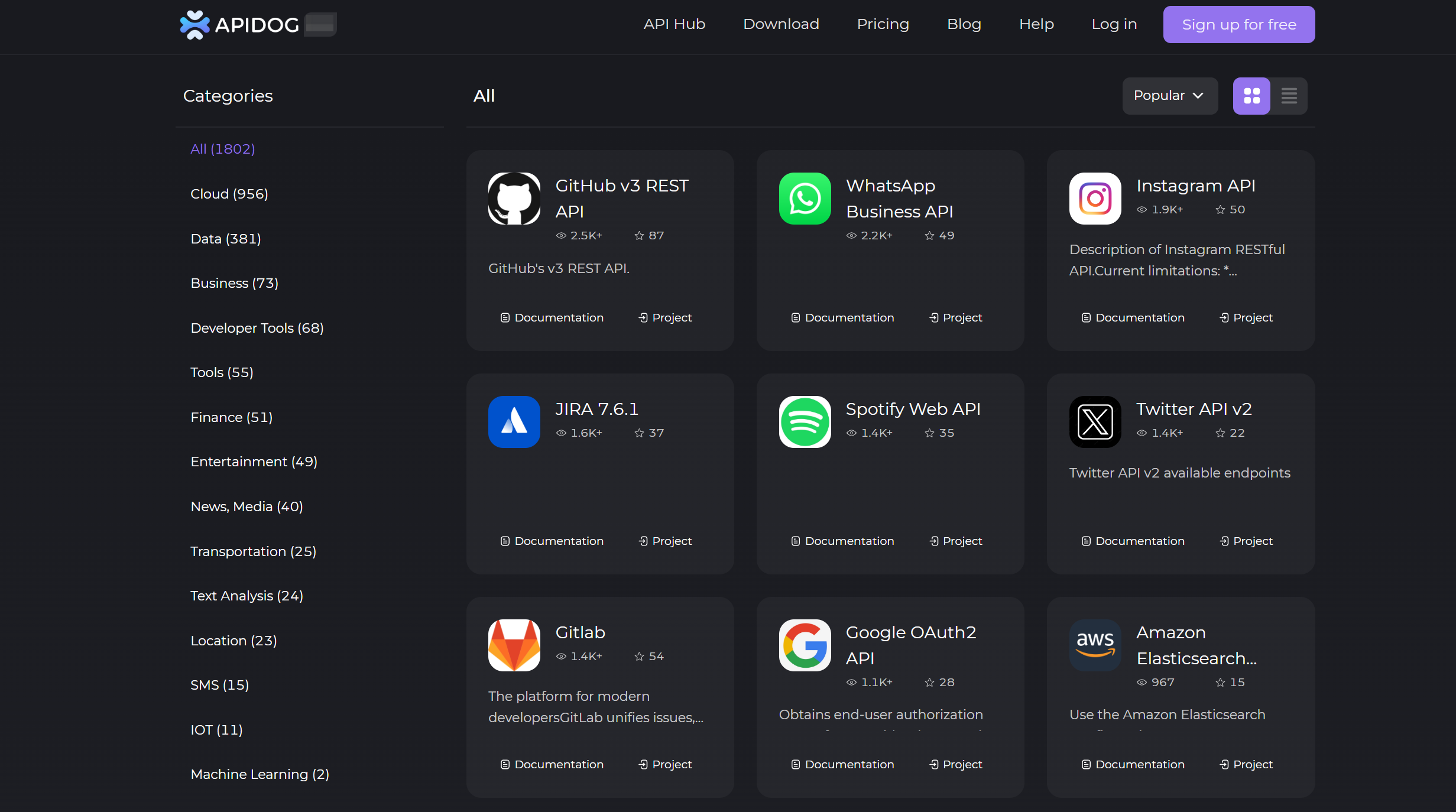Viewport: 1456px width, 812px height.
Task: Switch to list view layout
Action: pyautogui.click(x=1289, y=96)
